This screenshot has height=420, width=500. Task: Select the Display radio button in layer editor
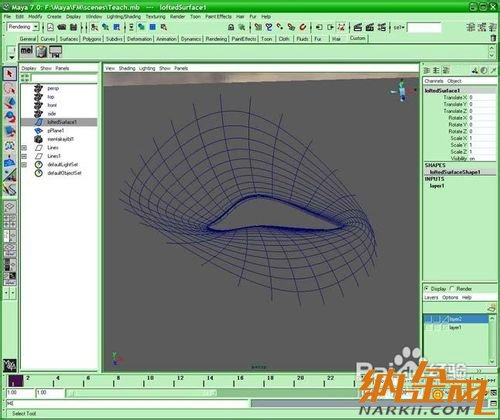(427, 288)
